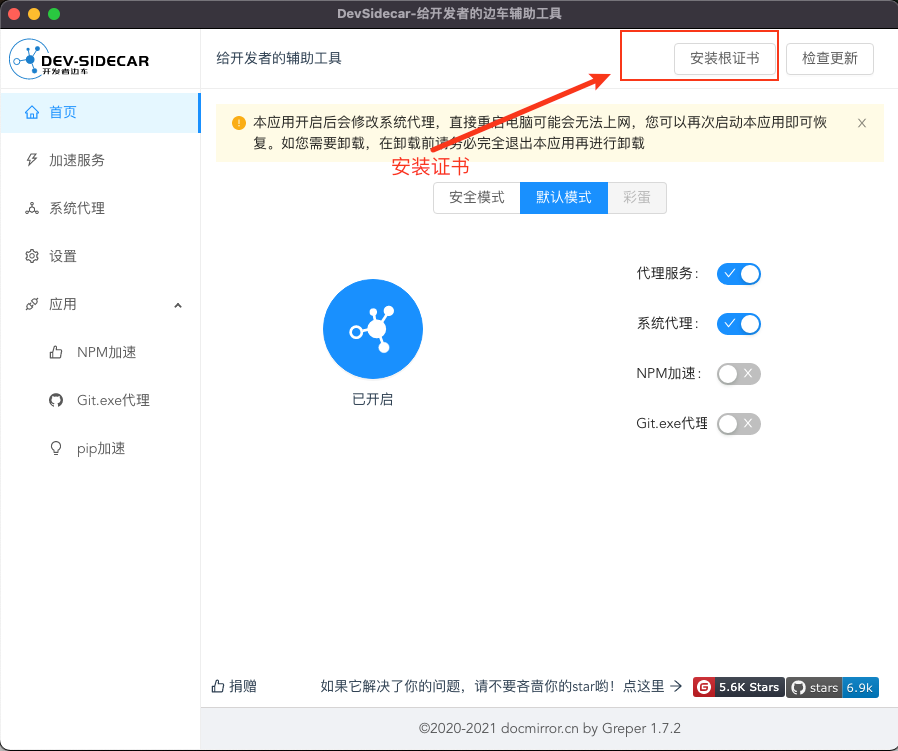
Task: Open the GitHub stars 6.9k badge
Action: point(833,687)
